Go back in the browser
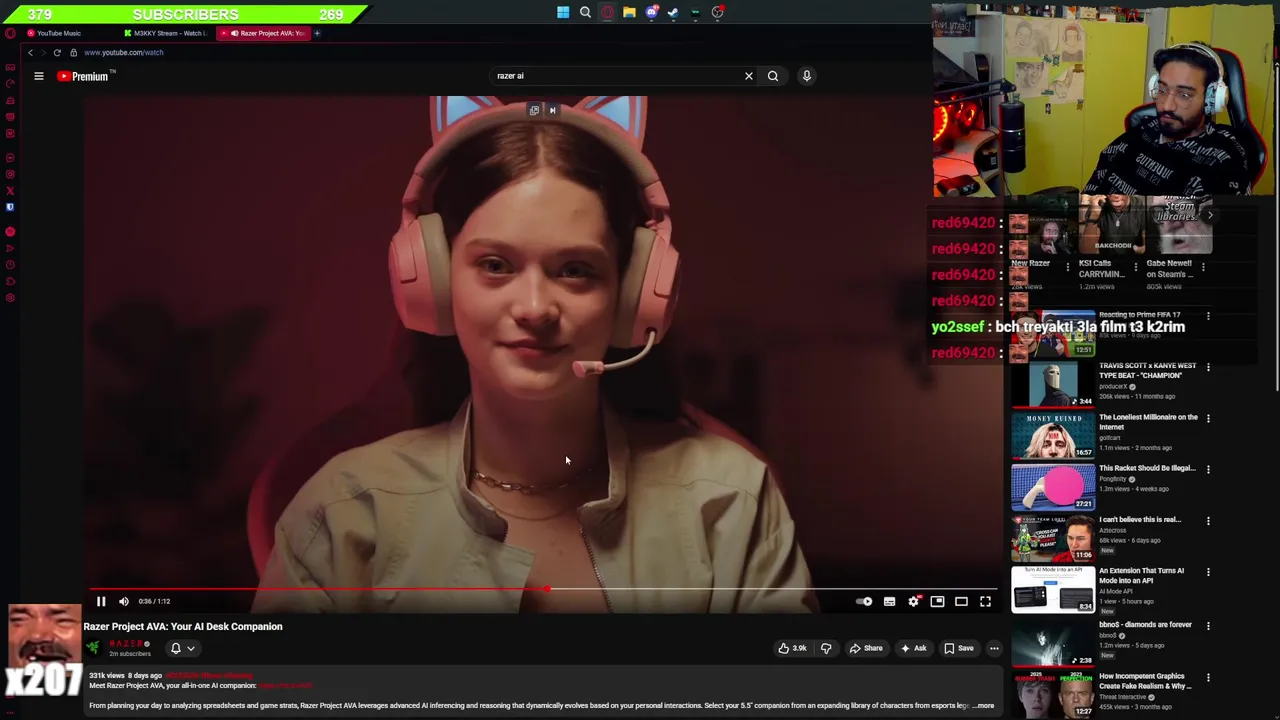The width and height of the screenshot is (1280, 720). (x=30, y=52)
